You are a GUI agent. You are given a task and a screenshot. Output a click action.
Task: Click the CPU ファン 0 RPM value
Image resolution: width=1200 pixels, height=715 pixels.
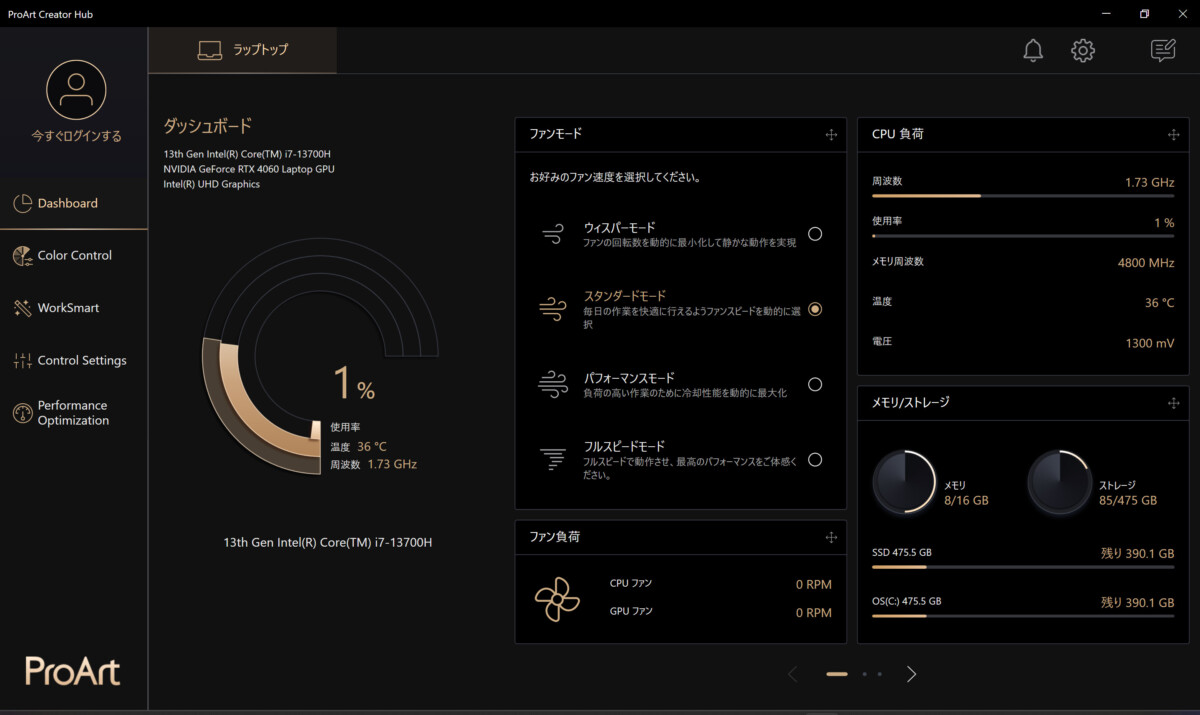point(814,584)
